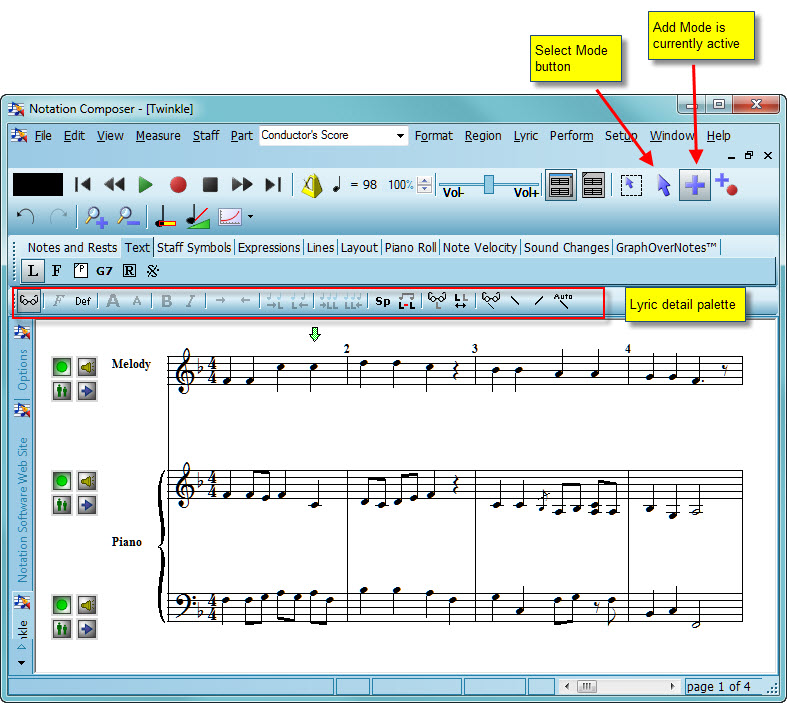Click the volume slider handle

[489, 184]
